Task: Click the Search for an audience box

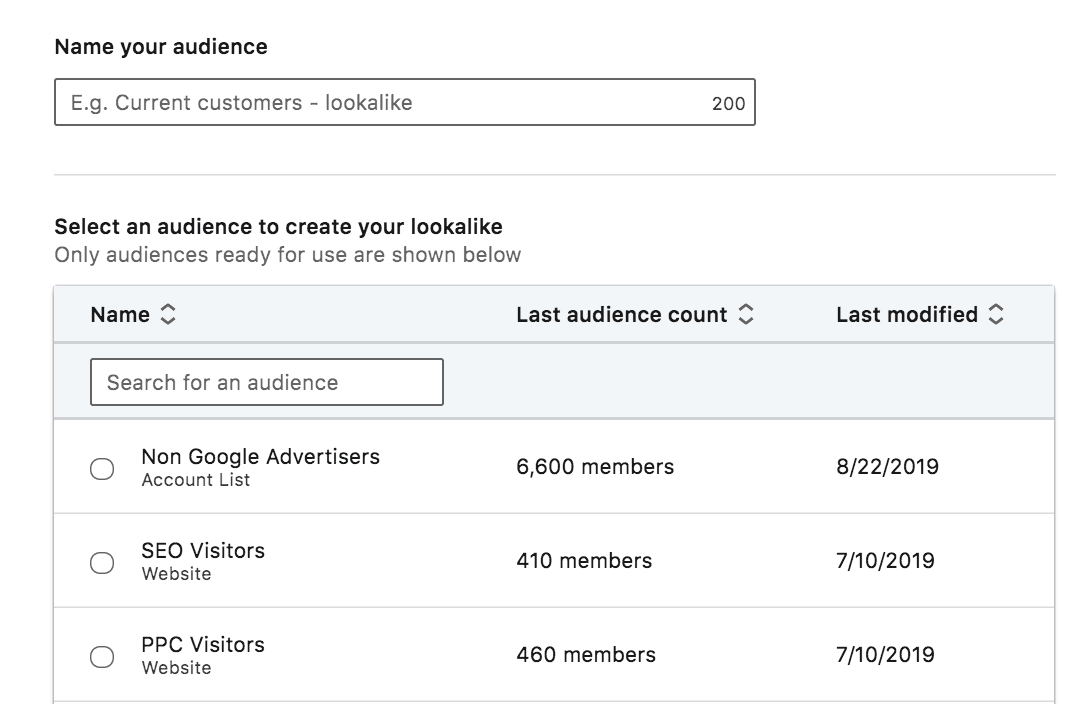Action: point(267,382)
